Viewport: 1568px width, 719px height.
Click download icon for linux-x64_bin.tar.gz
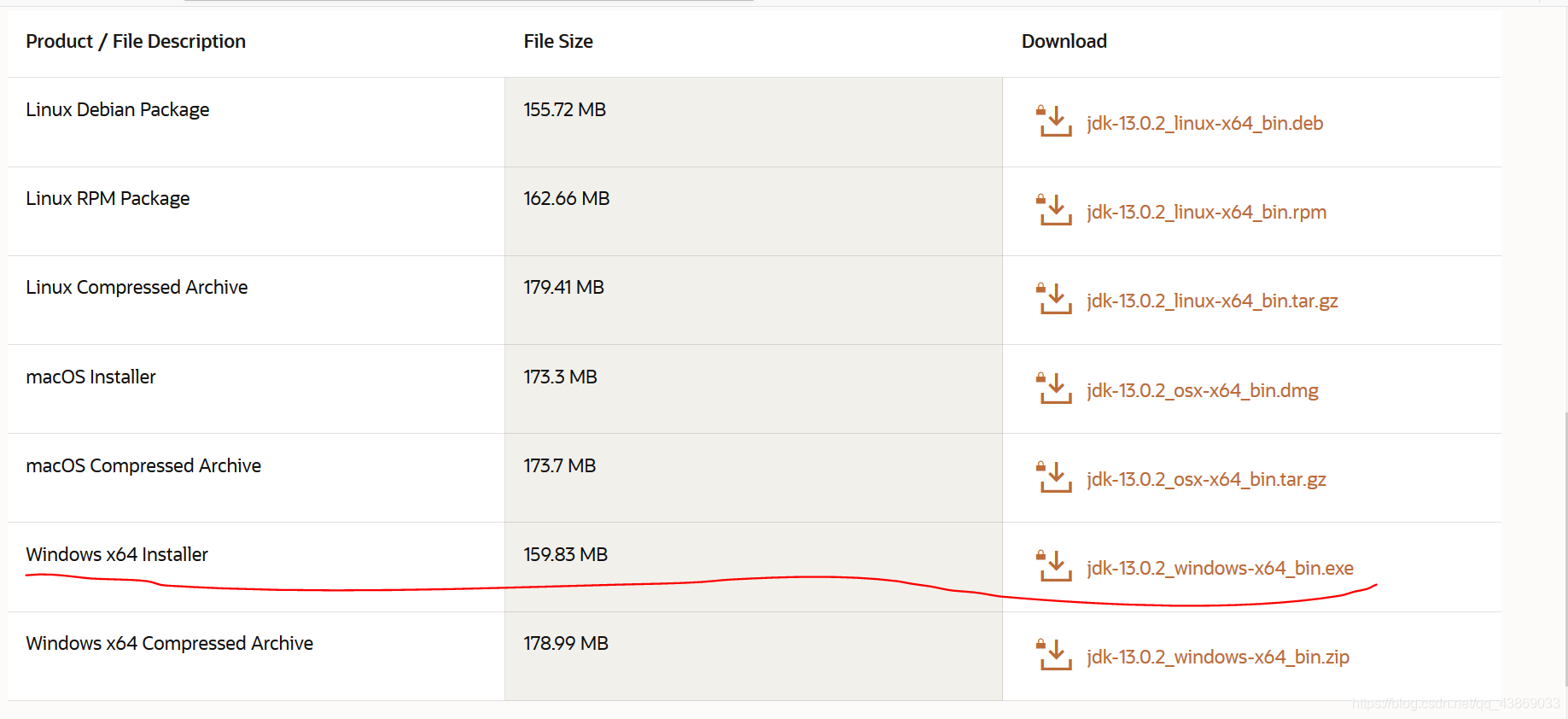(x=1054, y=299)
